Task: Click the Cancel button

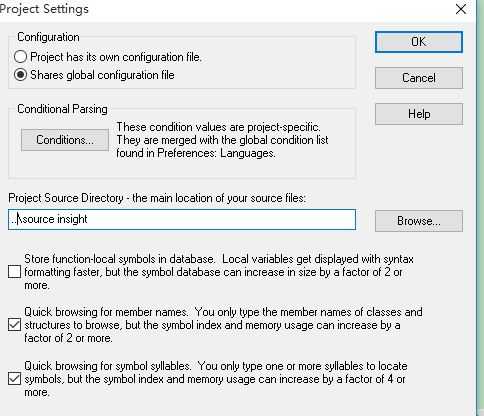Action: point(419,78)
